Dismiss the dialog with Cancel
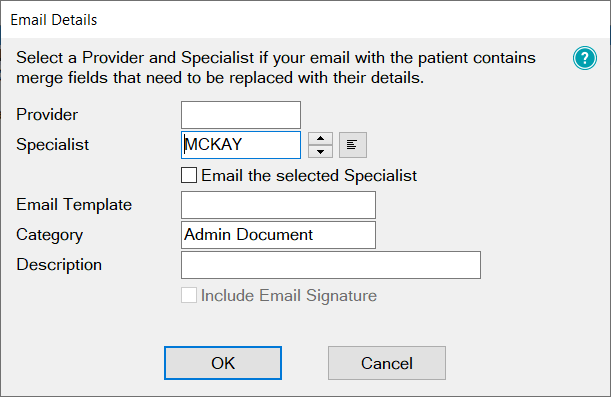This screenshot has height=397, width=611. (387, 363)
